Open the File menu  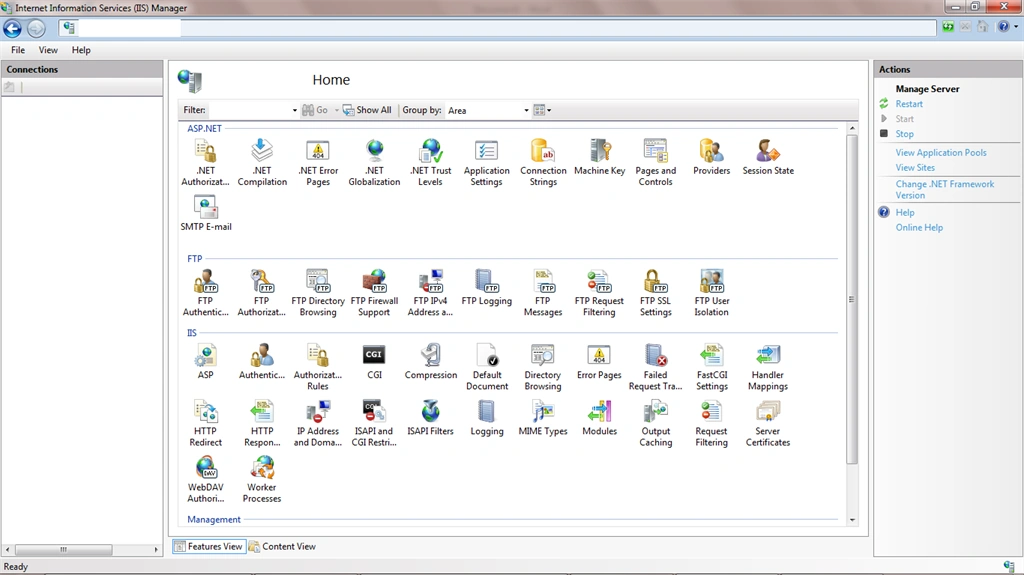[18, 50]
